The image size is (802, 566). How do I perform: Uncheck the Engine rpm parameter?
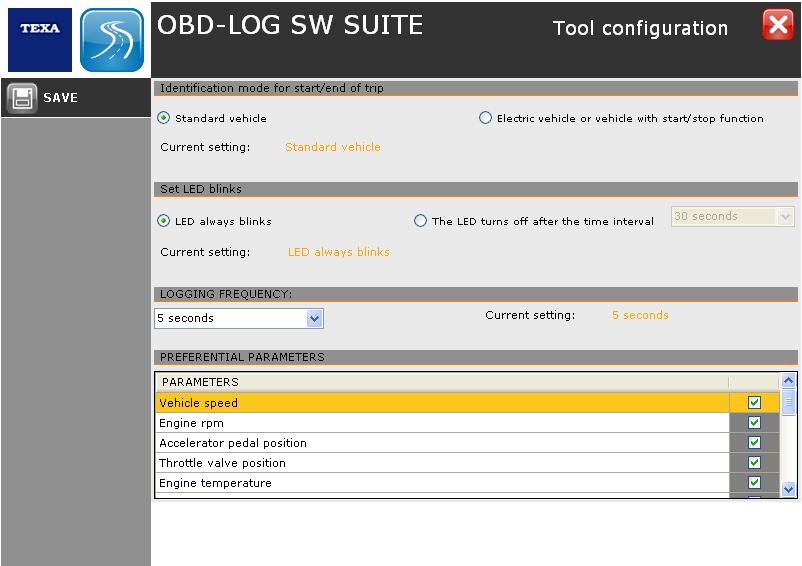tap(754, 422)
